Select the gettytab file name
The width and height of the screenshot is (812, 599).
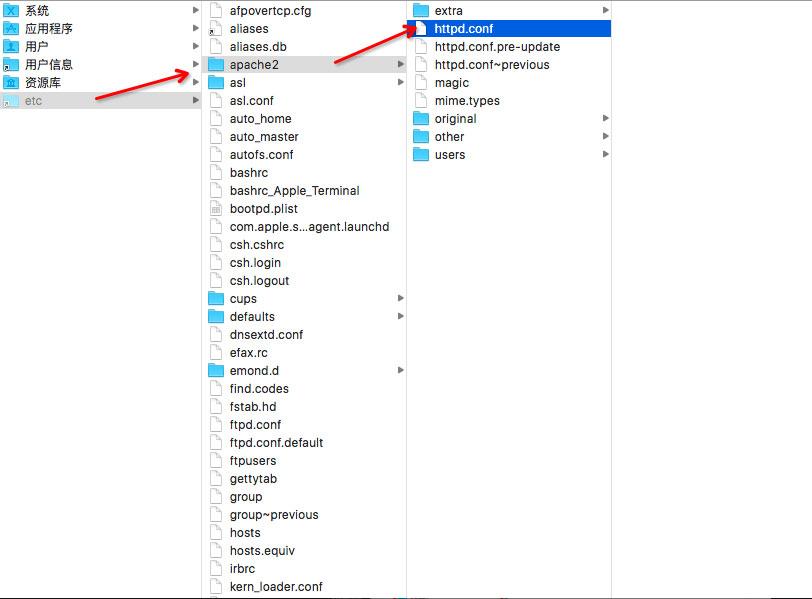[x=253, y=479]
